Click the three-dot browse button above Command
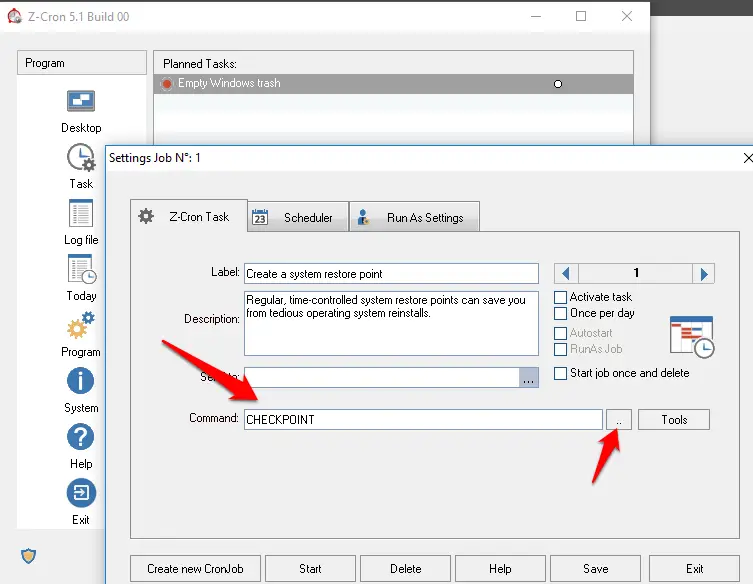The image size is (753, 584). point(529,377)
